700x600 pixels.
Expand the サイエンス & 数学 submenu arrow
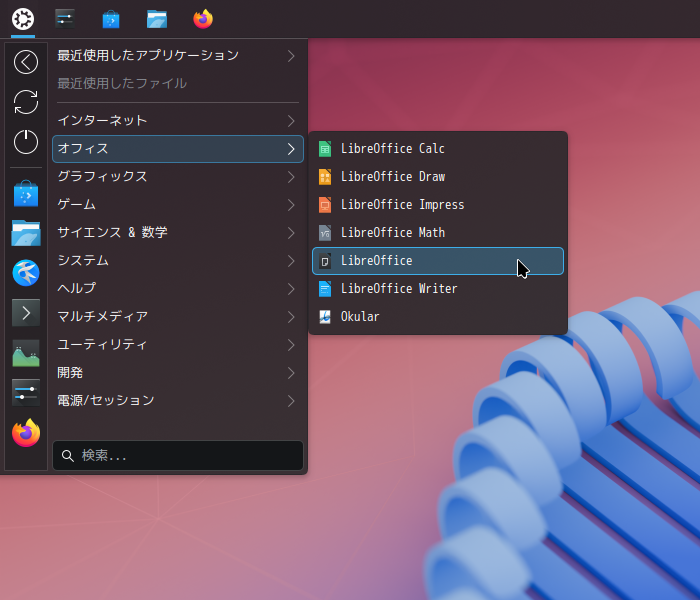291,233
